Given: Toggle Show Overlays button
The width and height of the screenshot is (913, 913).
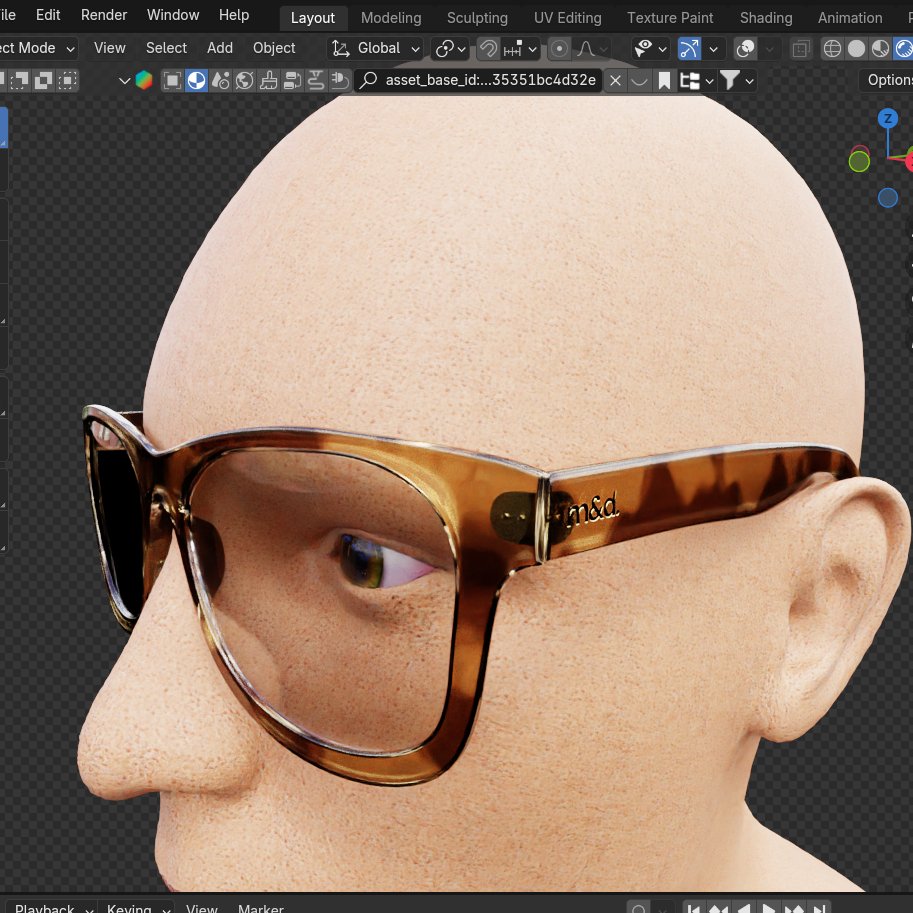Looking at the screenshot, I should point(745,49).
